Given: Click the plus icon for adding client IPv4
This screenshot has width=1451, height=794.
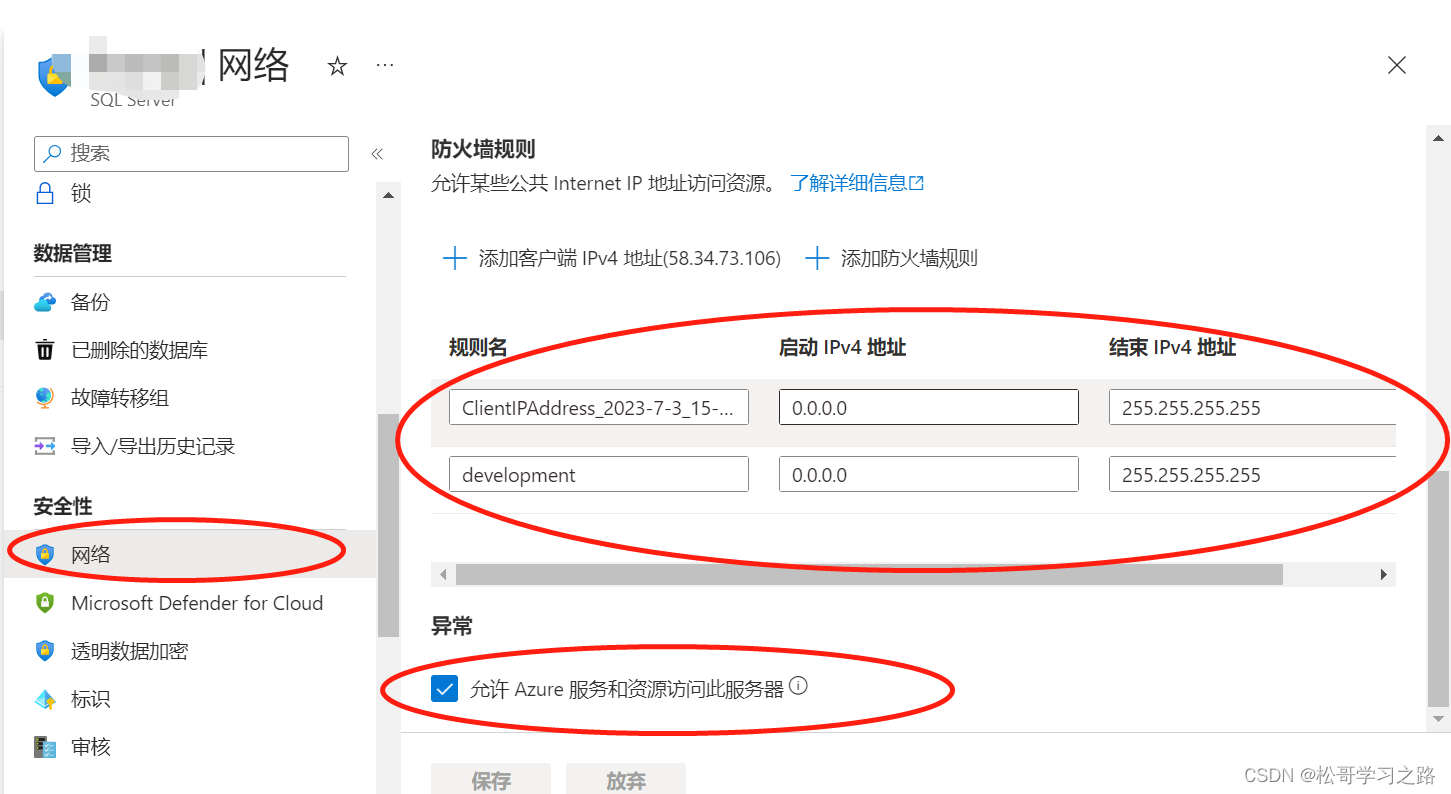Looking at the screenshot, I should [x=455, y=259].
